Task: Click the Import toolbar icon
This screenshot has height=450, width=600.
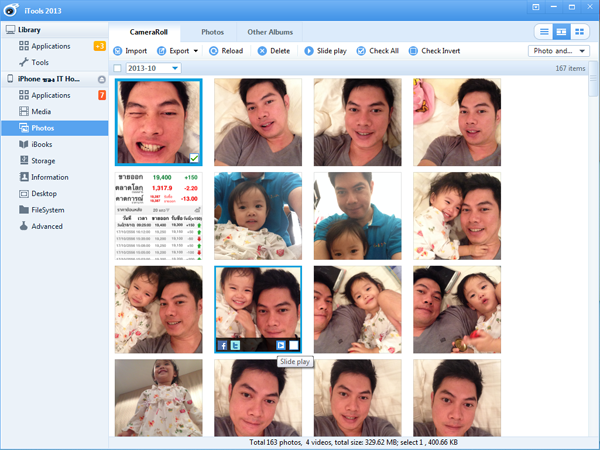Action: pyautogui.click(x=119, y=50)
